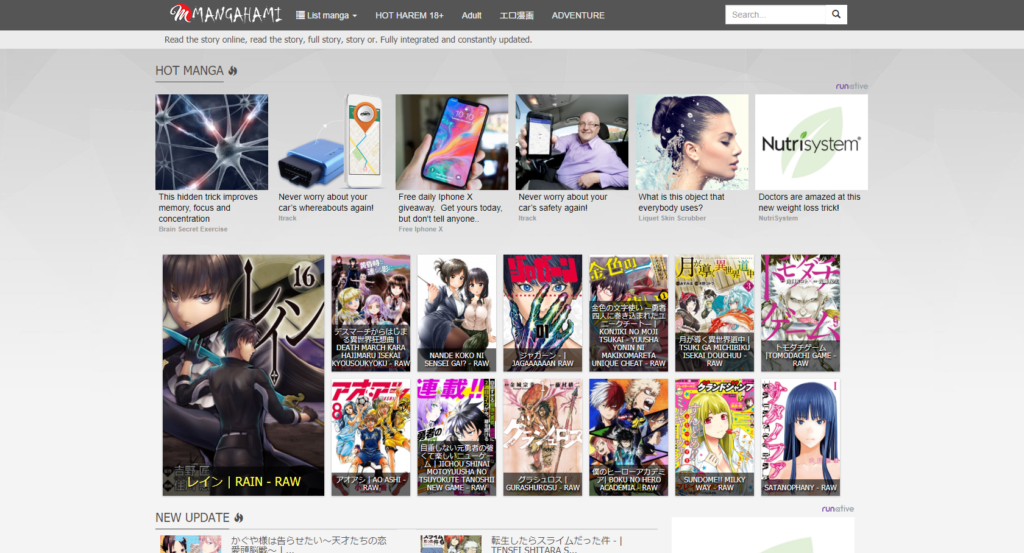The height and width of the screenshot is (553, 1024).
Task: Open Sundome!! Milky Way RAW cover
Action: (x=714, y=437)
